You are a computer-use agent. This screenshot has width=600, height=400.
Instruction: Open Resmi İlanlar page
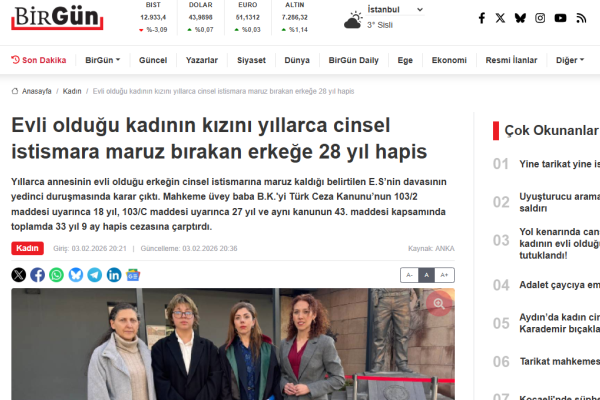click(x=511, y=60)
